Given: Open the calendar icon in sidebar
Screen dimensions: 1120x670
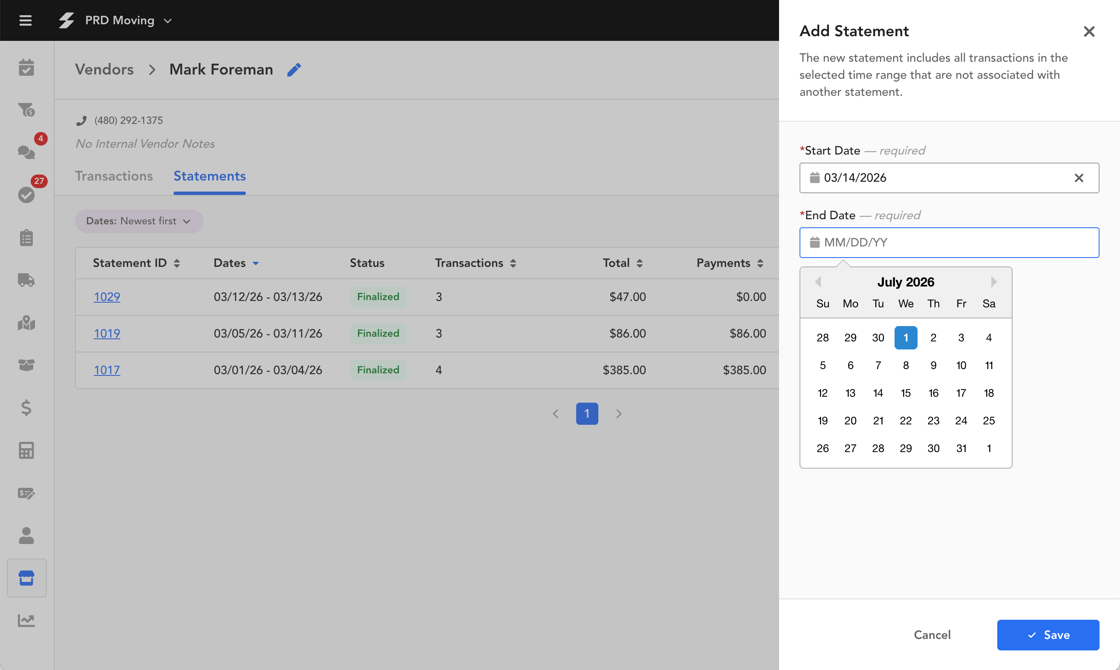Looking at the screenshot, I should [26, 68].
